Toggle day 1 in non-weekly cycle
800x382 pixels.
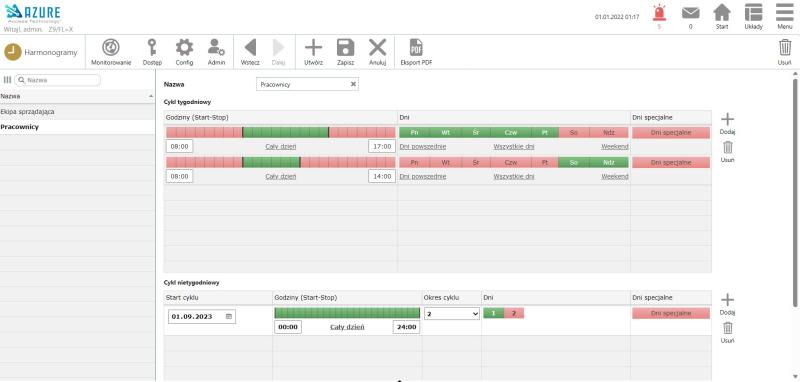493,313
